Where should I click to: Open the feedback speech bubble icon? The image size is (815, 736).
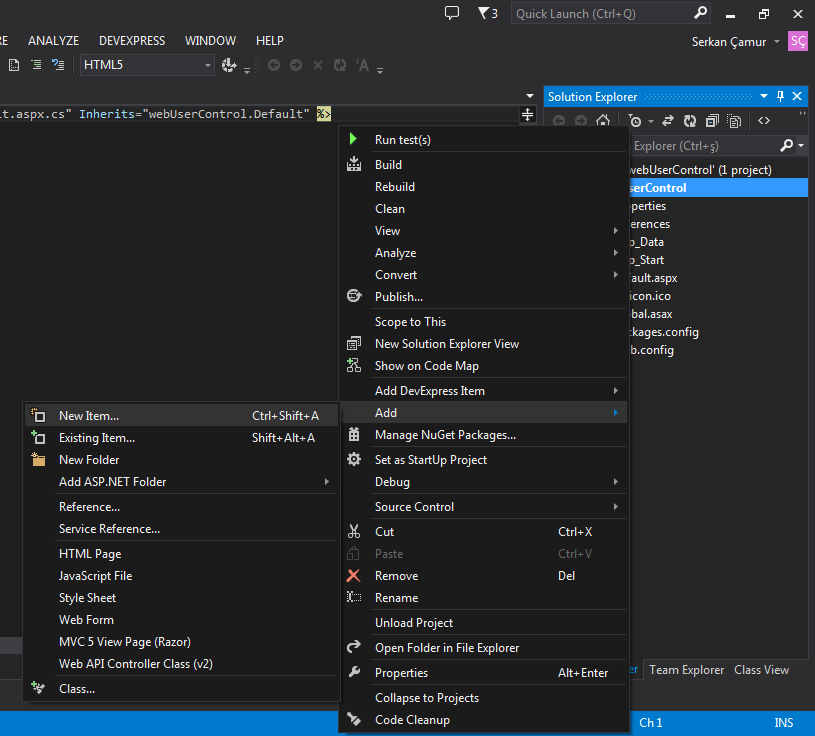(x=452, y=13)
